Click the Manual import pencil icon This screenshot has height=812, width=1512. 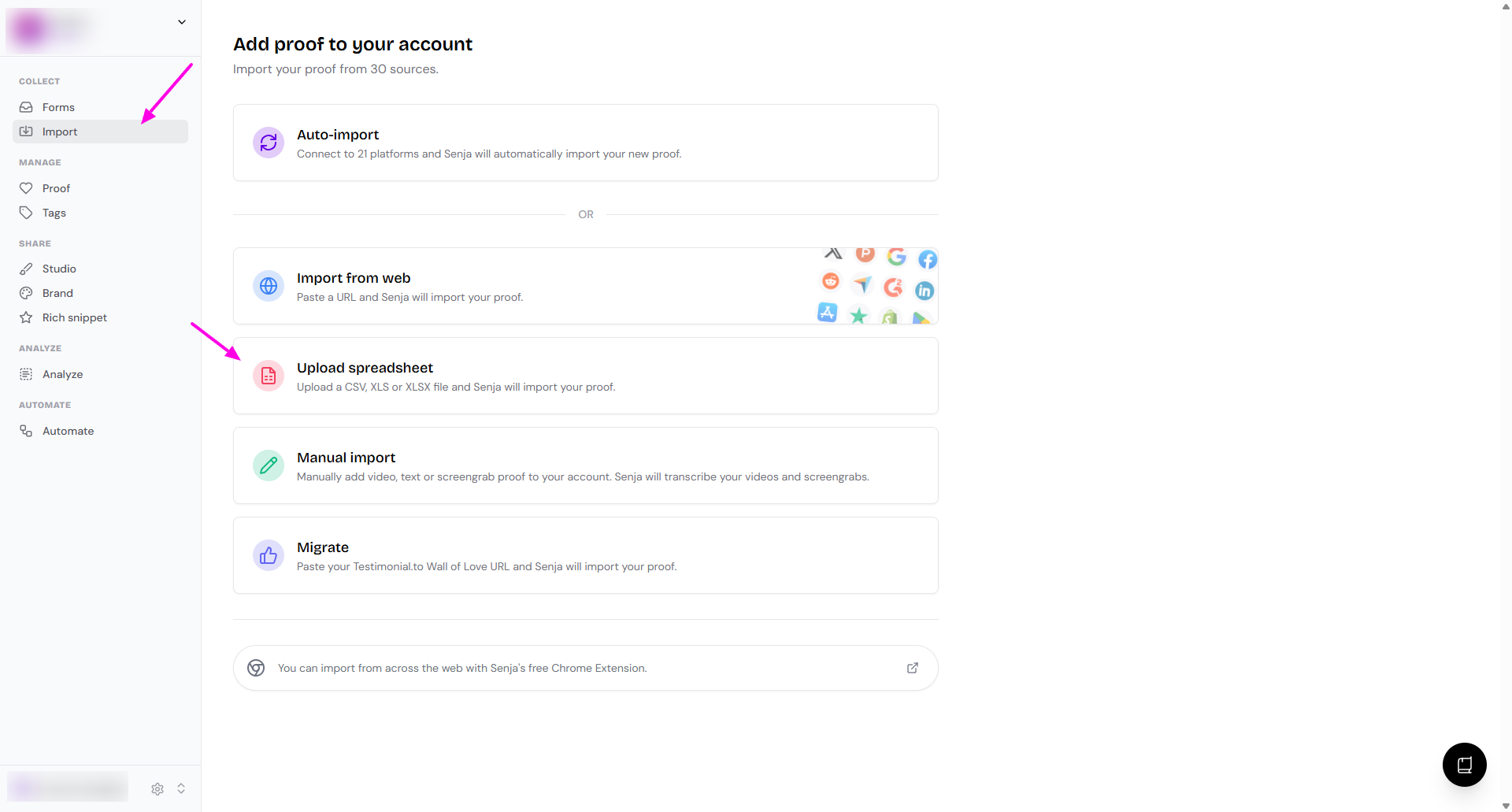[269, 465]
